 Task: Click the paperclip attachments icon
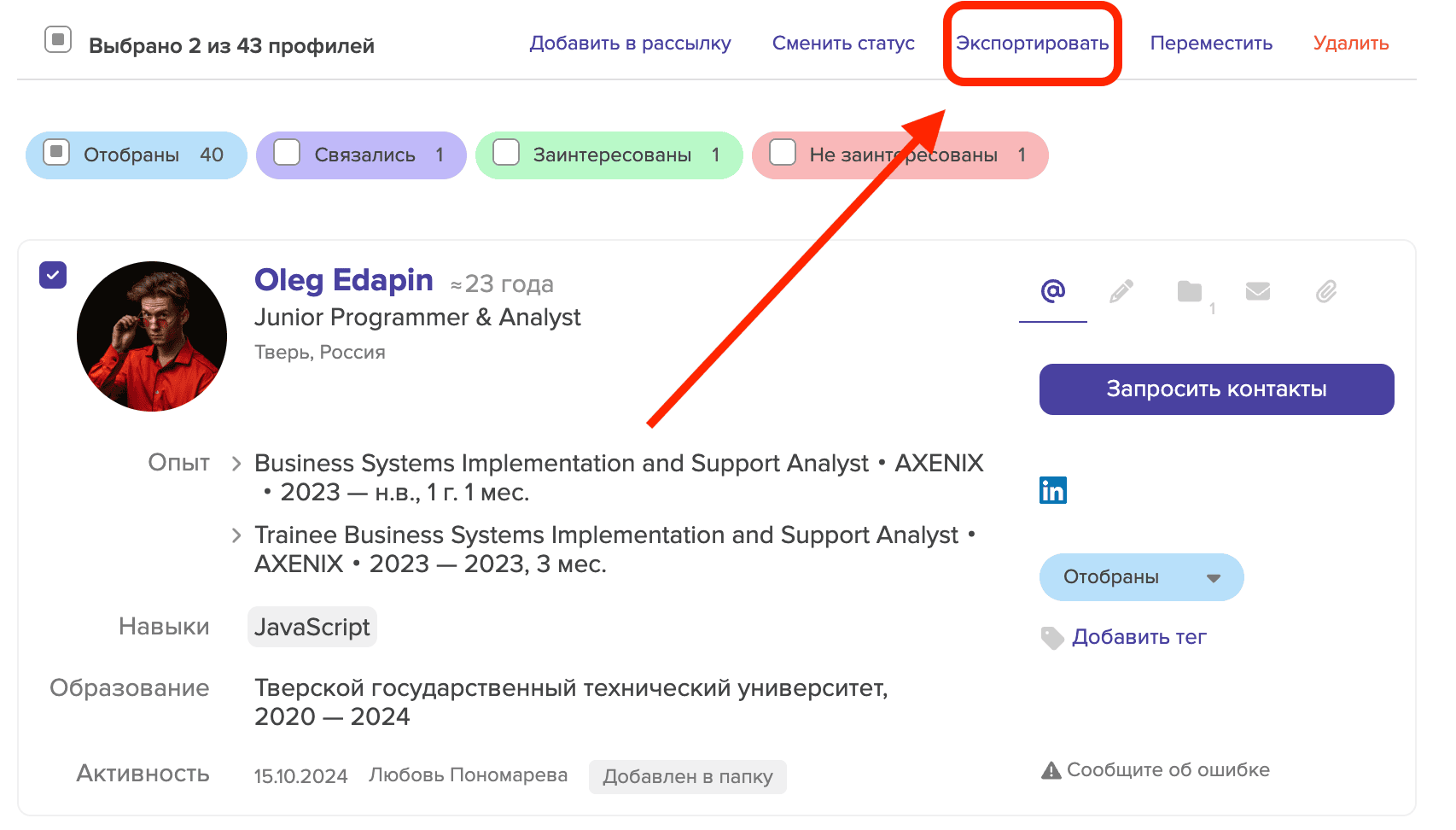[1326, 291]
